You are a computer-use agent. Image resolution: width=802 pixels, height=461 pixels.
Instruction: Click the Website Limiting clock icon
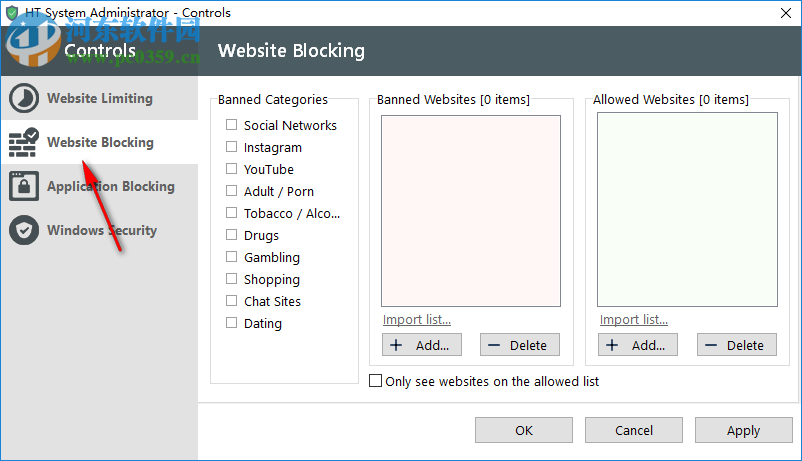(24, 98)
